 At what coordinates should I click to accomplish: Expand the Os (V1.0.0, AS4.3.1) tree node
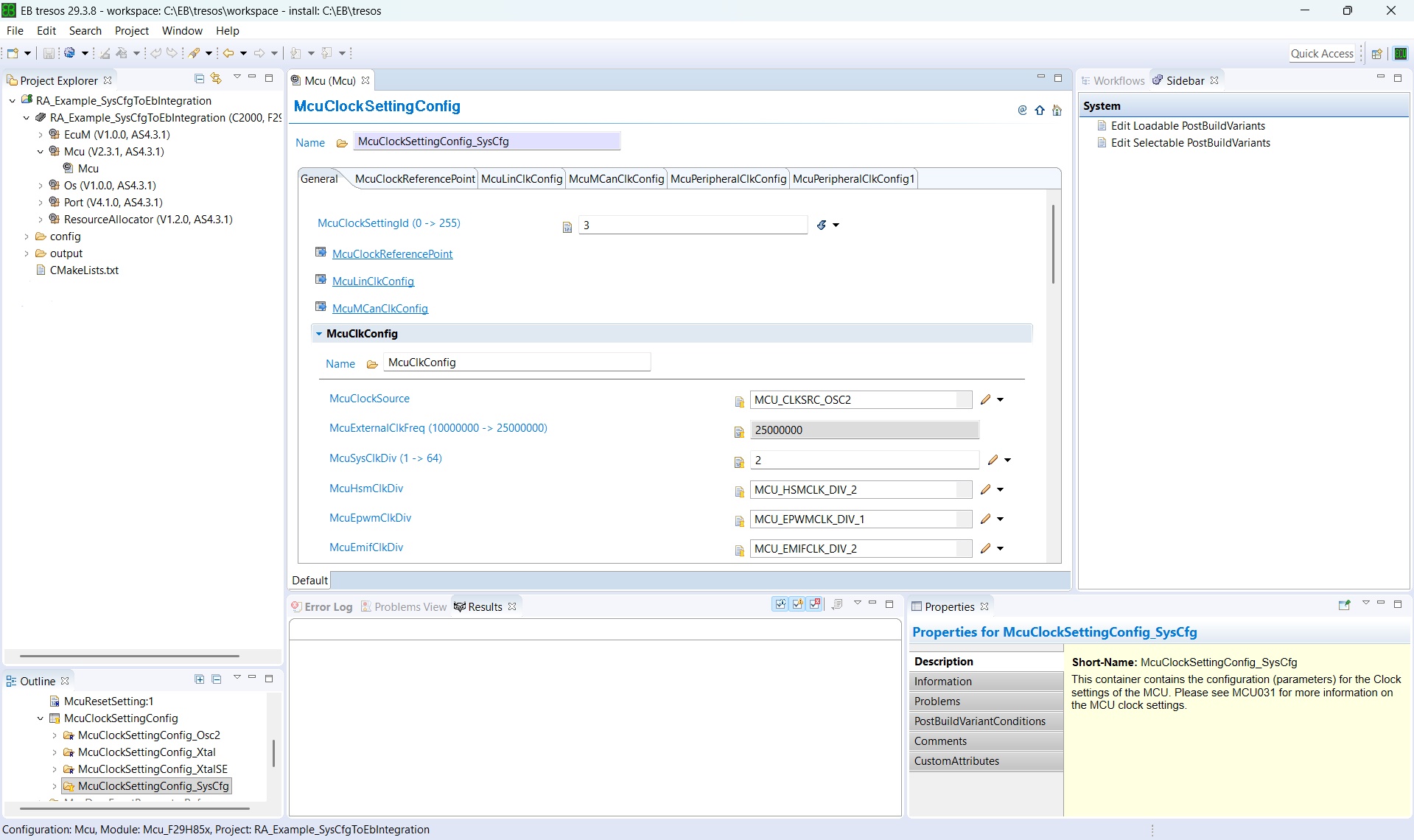(x=41, y=186)
